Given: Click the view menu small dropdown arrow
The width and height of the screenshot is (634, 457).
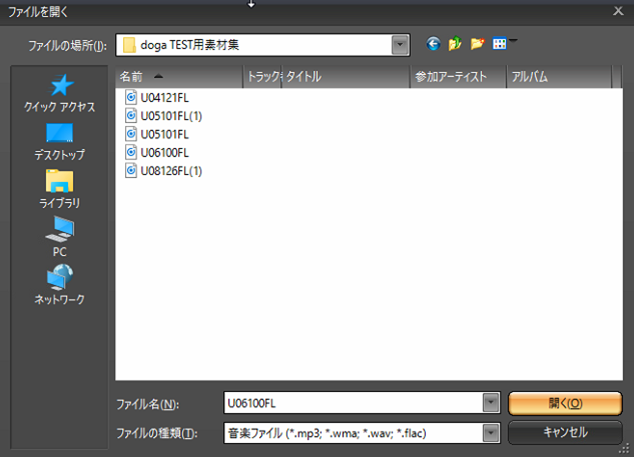Looking at the screenshot, I should 513,40.
